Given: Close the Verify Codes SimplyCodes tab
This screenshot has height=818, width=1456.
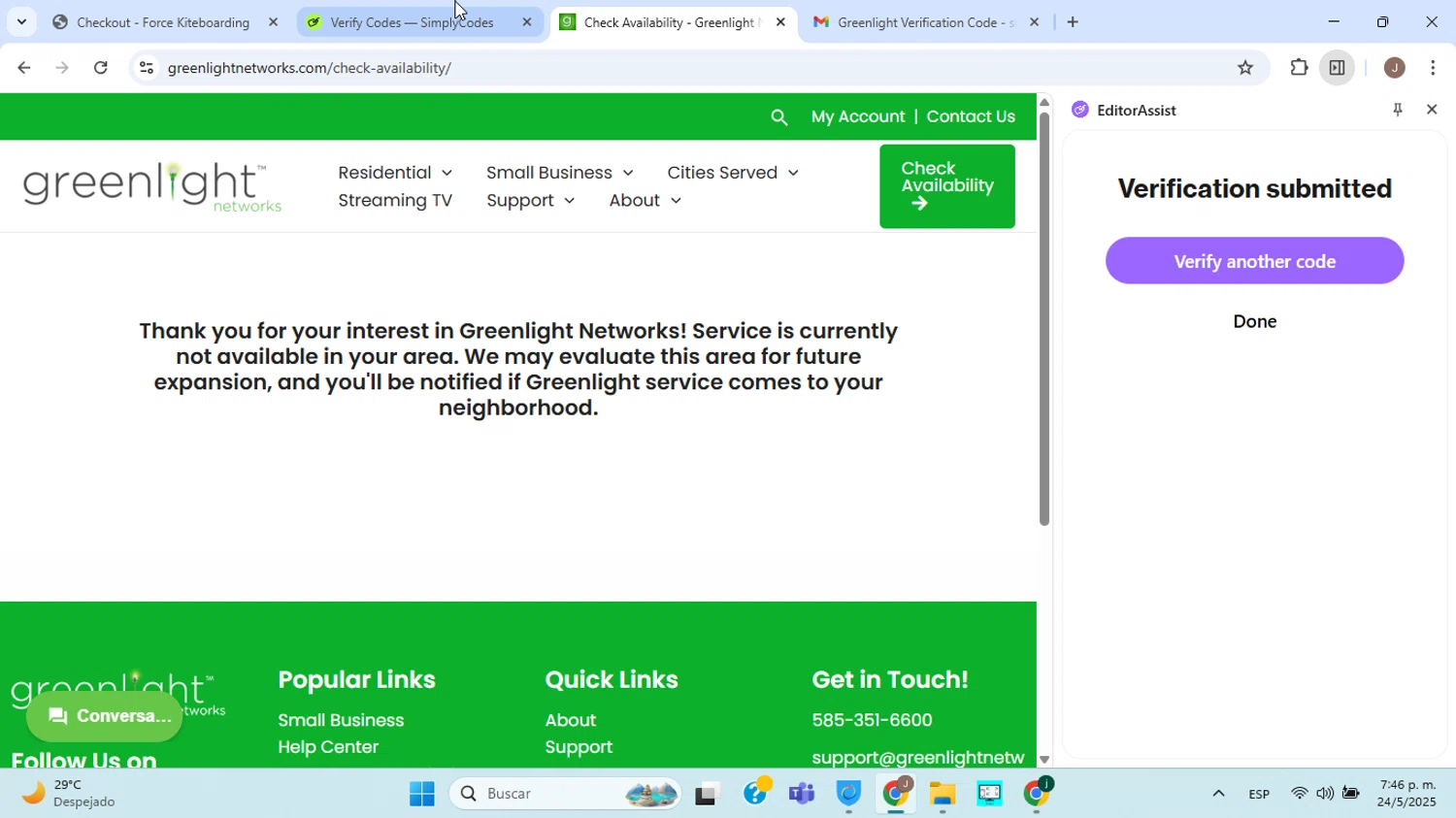Looking at the screenshot, I should click(527, 22).
